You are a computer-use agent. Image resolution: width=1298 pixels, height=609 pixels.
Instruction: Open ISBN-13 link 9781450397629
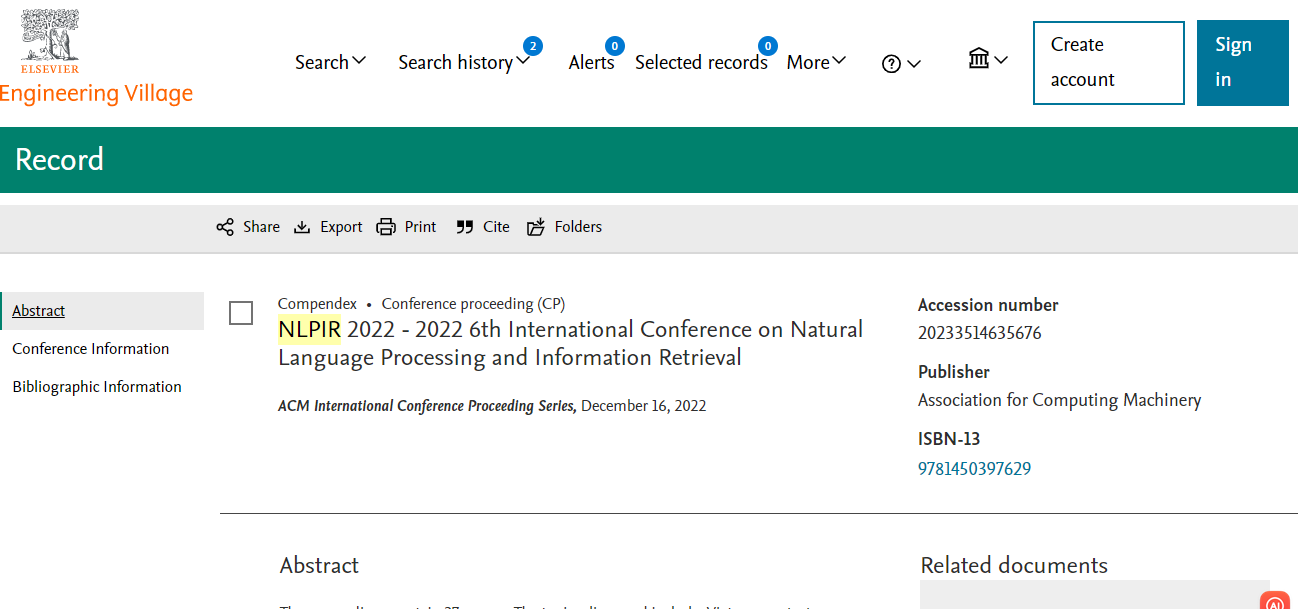(x=975, y=468)
